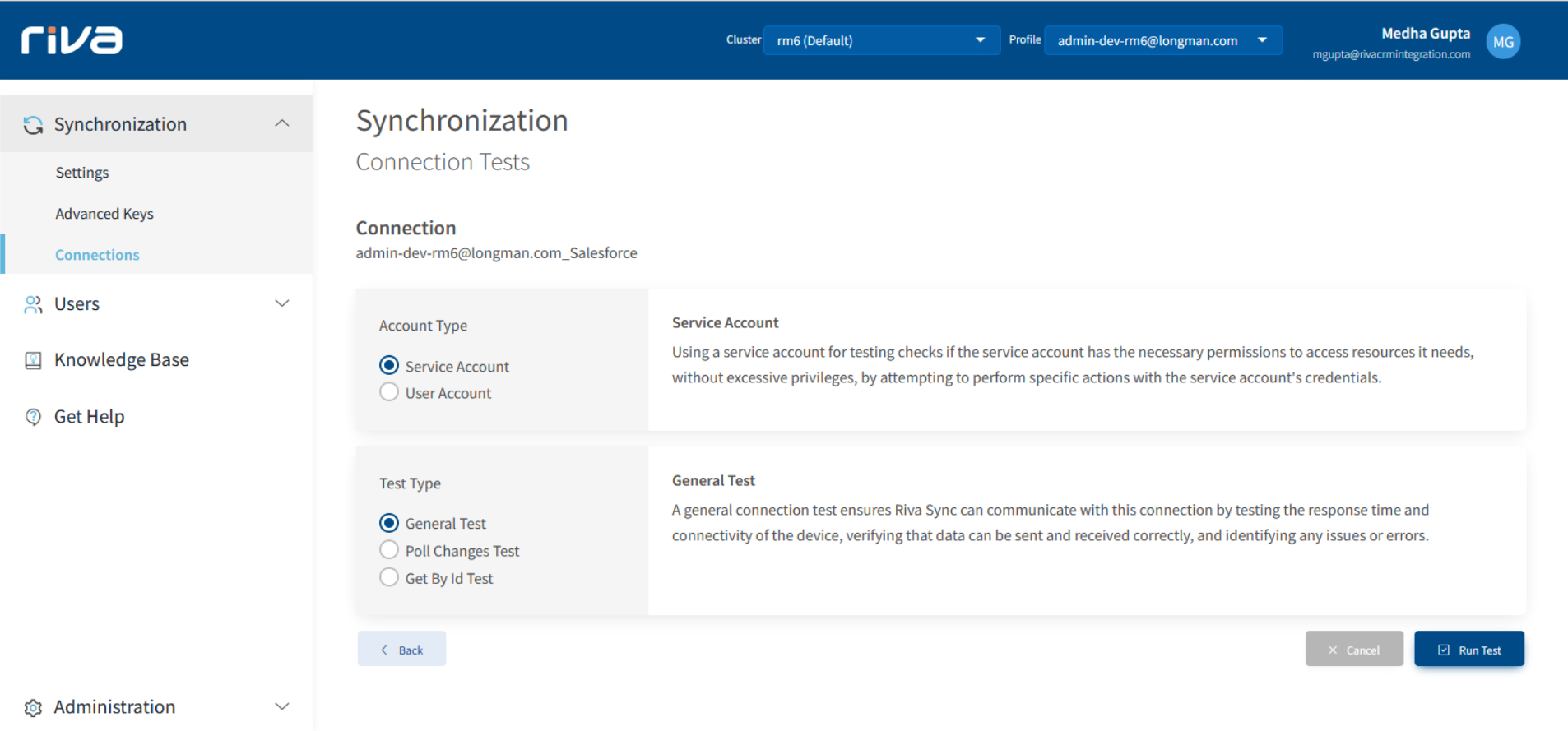Click the Cluster label in header

point(744,39)
